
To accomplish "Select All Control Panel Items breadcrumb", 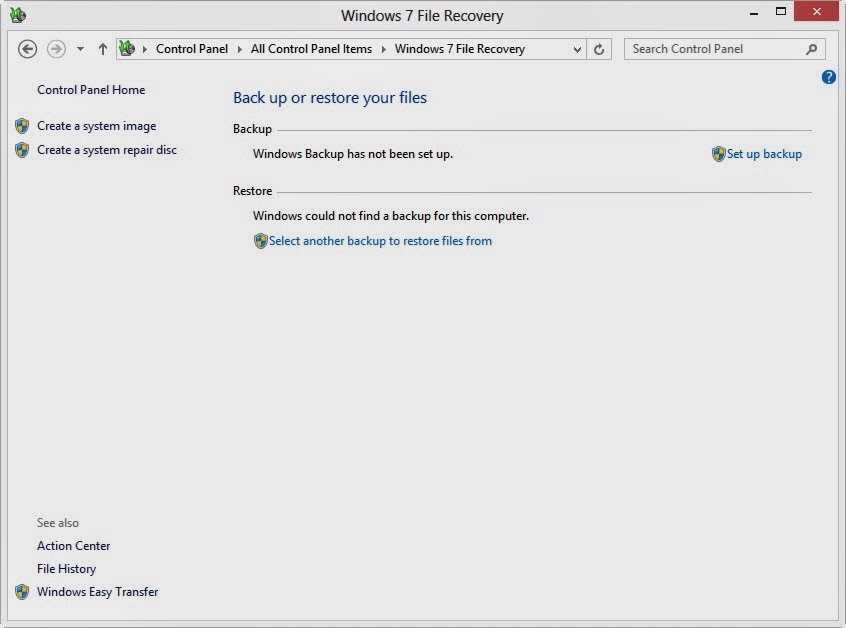I will click(x=311, y=49).
